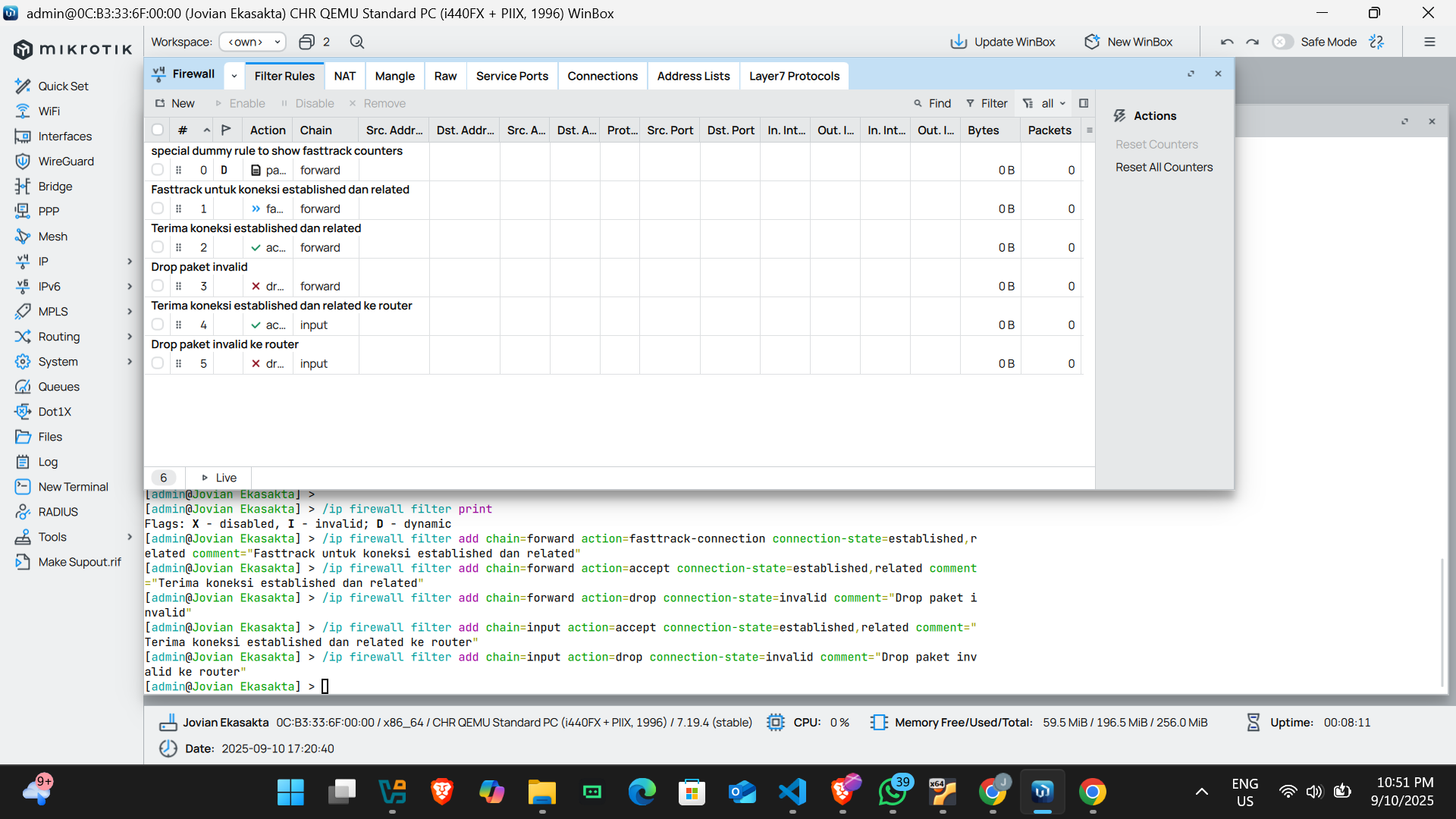
Task: Click Reset All Counters
Action: point(1163,167)
